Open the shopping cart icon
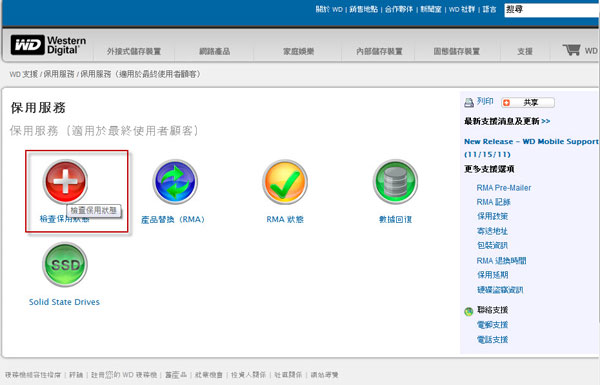The image size is (600, 385). tap(571, 50)
